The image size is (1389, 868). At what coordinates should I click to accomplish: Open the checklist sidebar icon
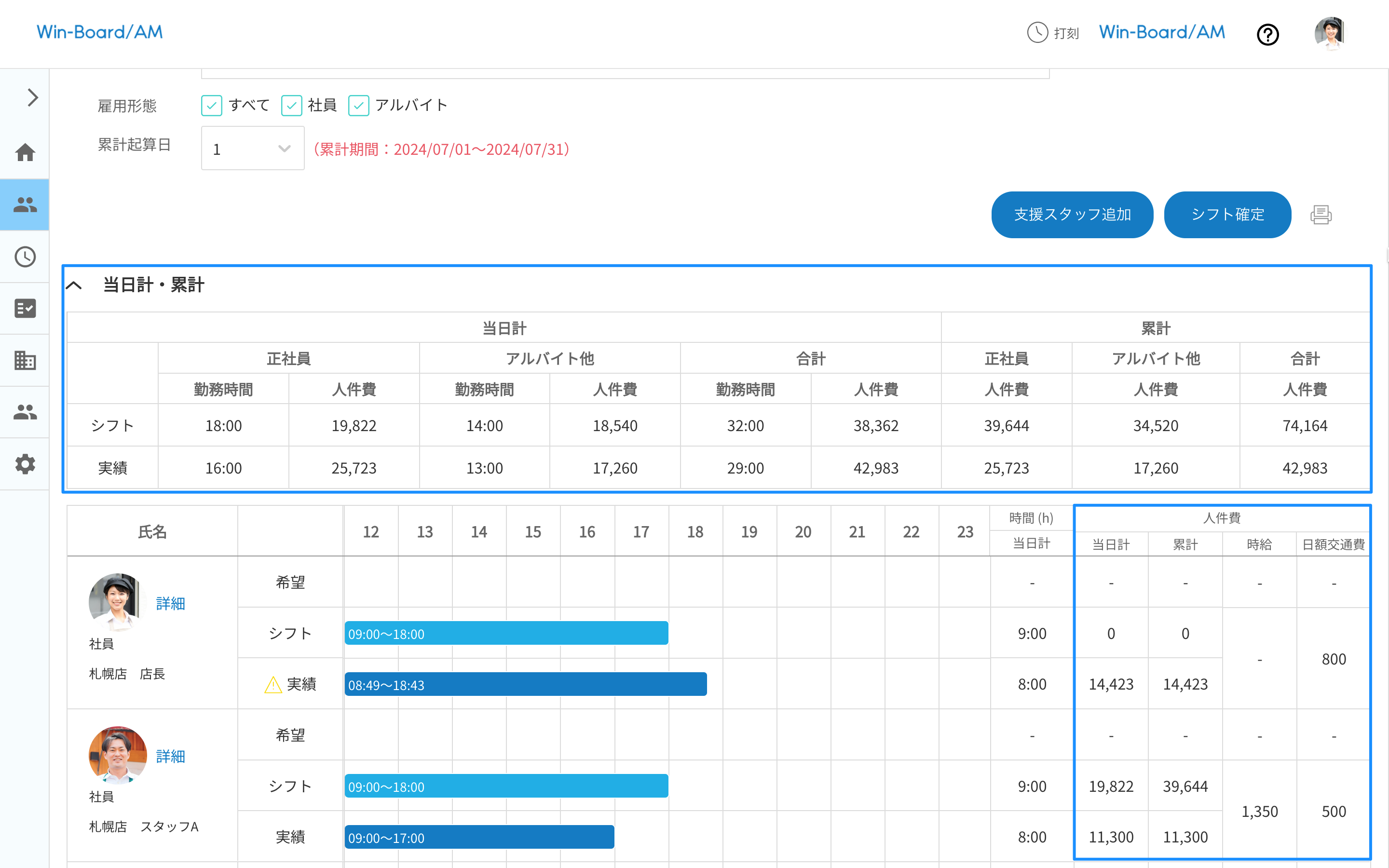(25, 308)
